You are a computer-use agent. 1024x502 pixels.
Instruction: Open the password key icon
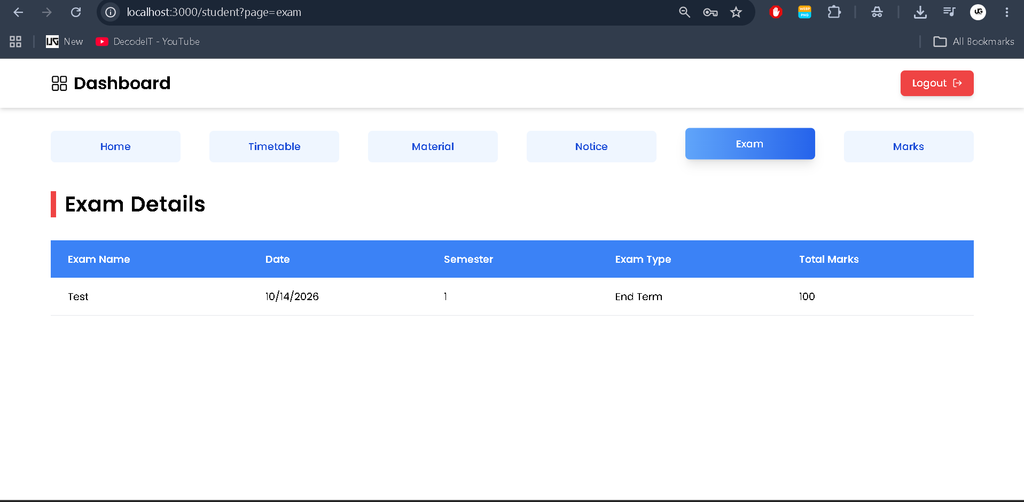point(711,12)
